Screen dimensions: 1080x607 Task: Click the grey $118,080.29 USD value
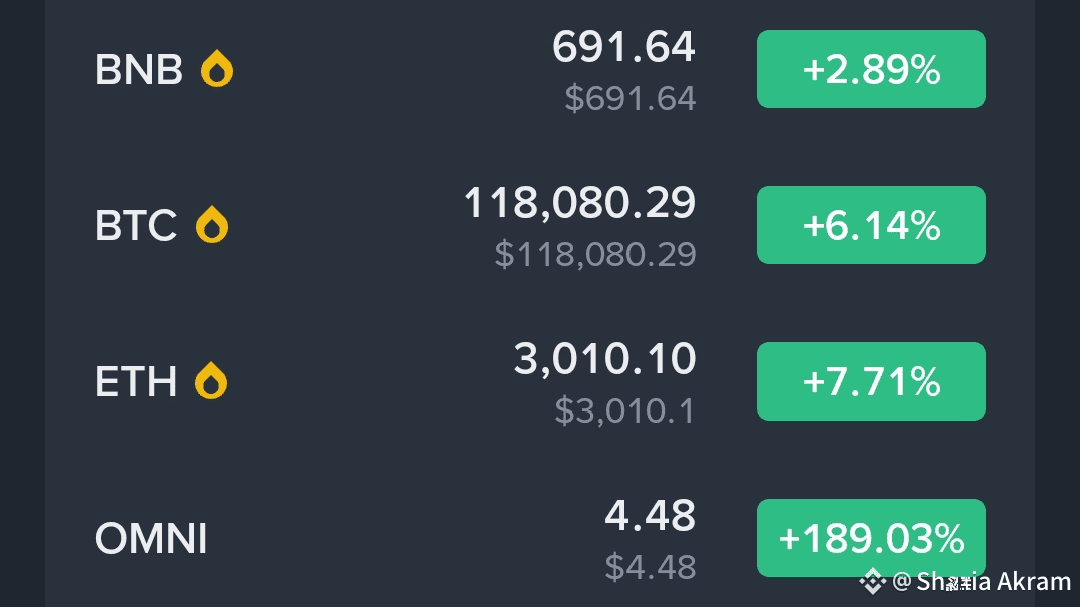[595, 254]
